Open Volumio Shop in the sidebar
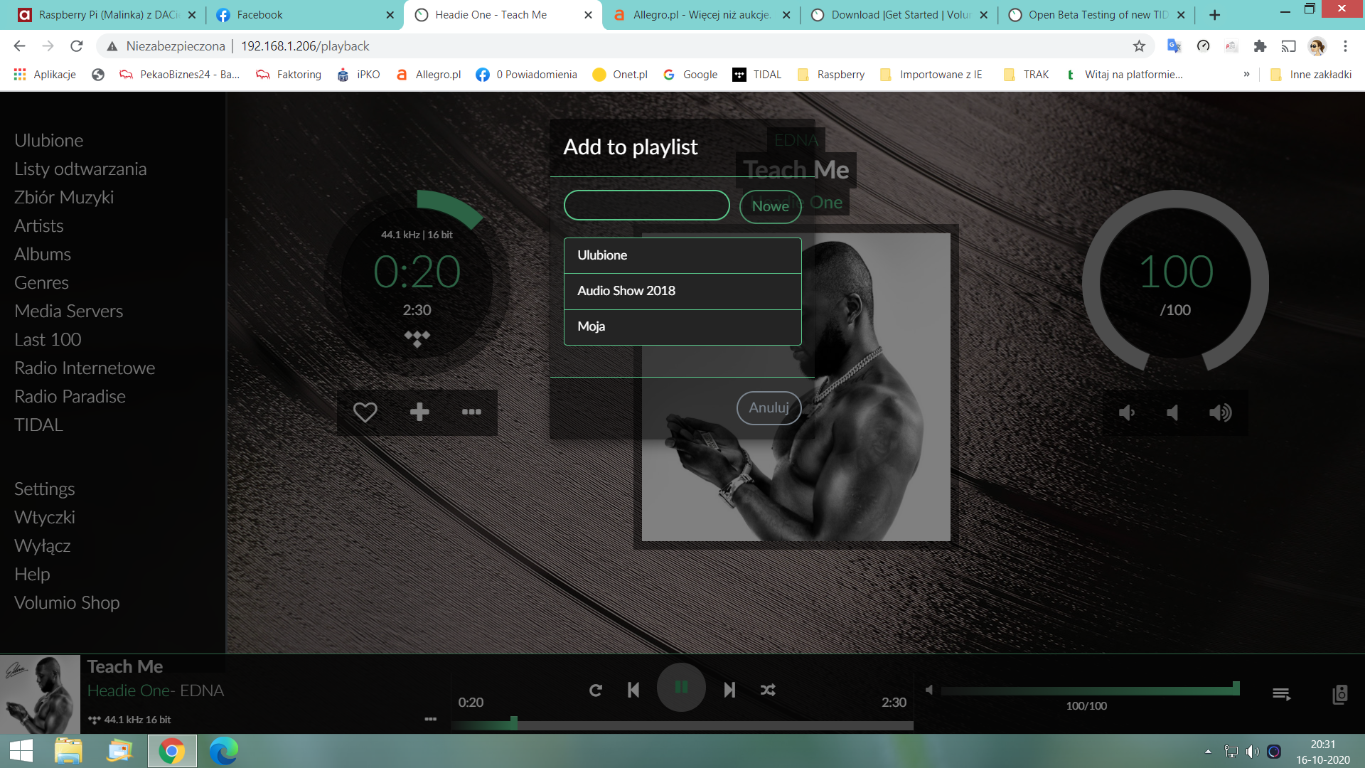1365x768 pixels. coord(67,603)
